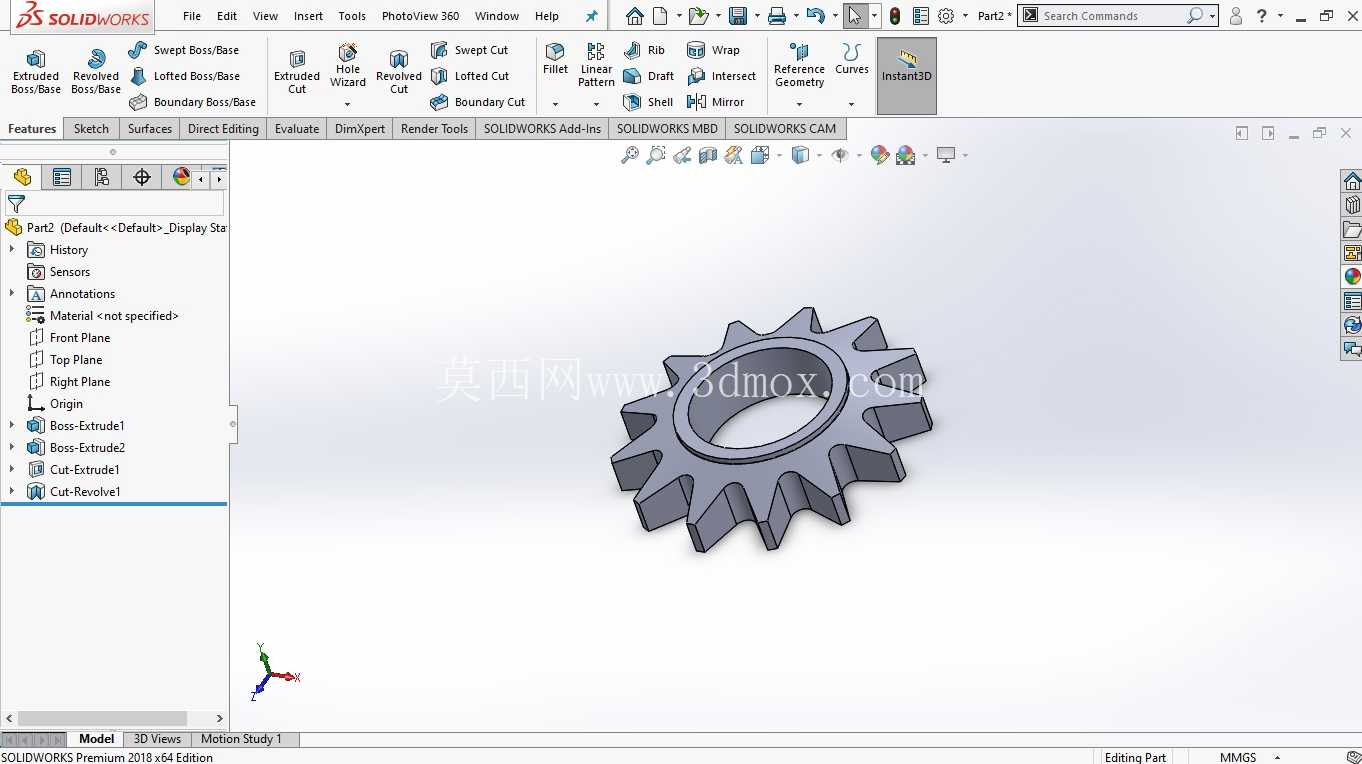
Task: Choose the Extruded Cut tool
Action: (297, 72)
